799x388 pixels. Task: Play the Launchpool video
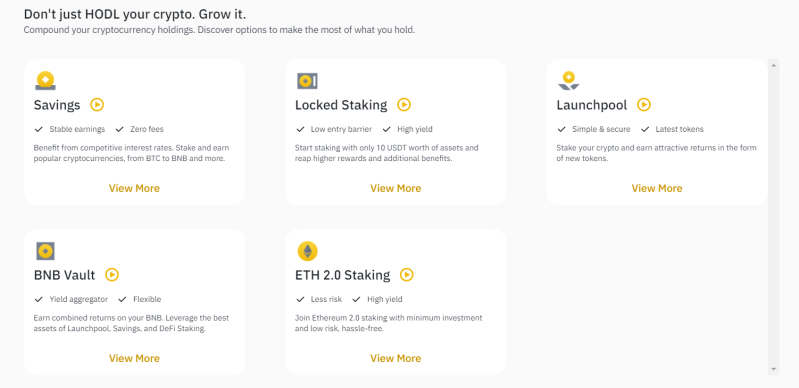pos(644,105)
